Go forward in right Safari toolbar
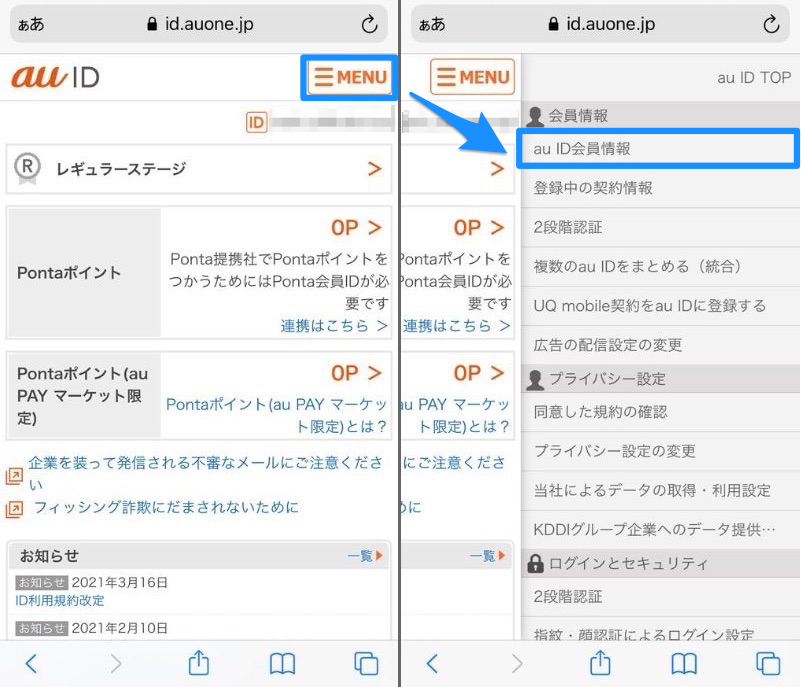The image size is (801, 687). click(x=517, y=664)
